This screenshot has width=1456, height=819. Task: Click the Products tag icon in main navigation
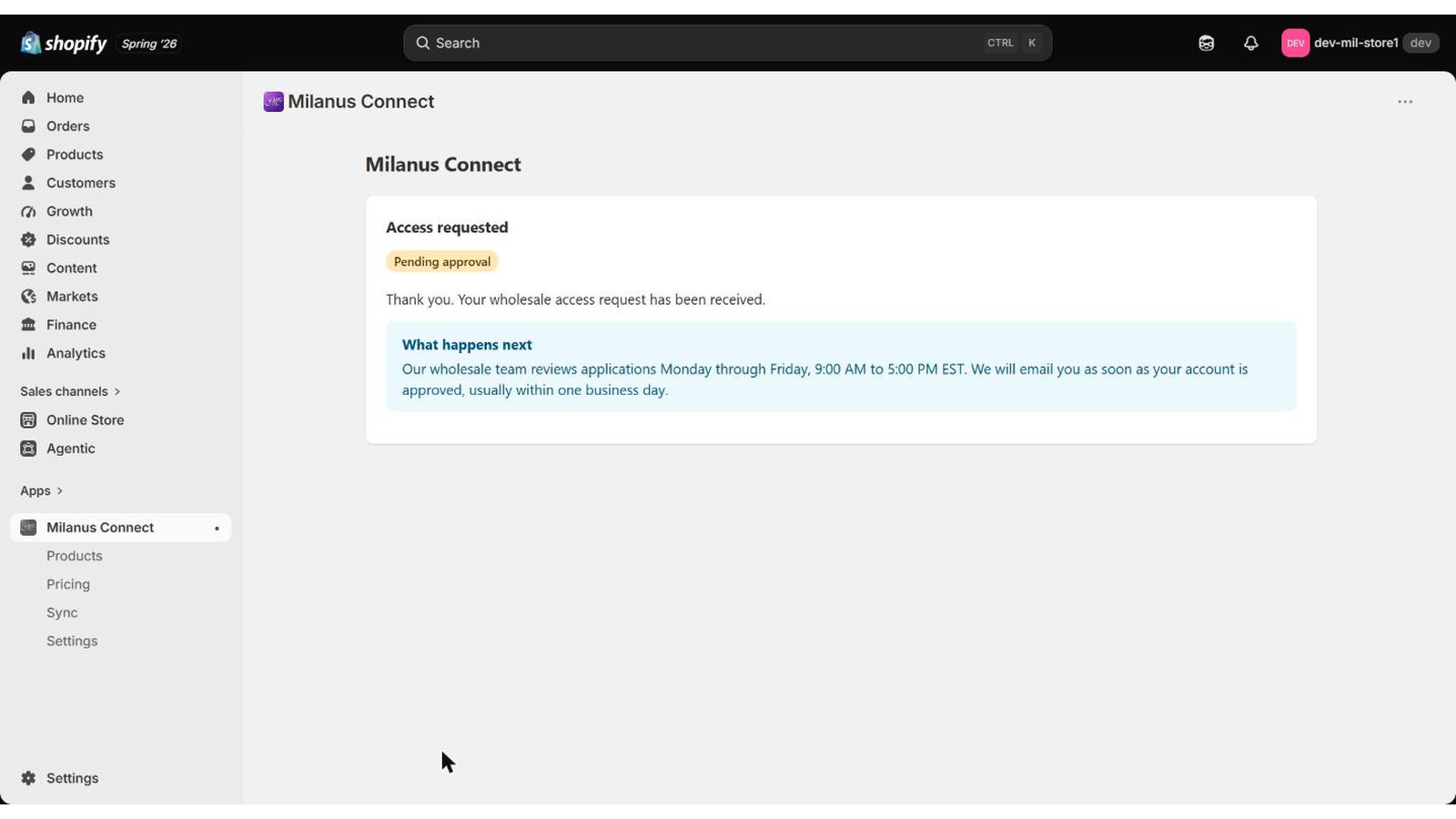(28, 154)
